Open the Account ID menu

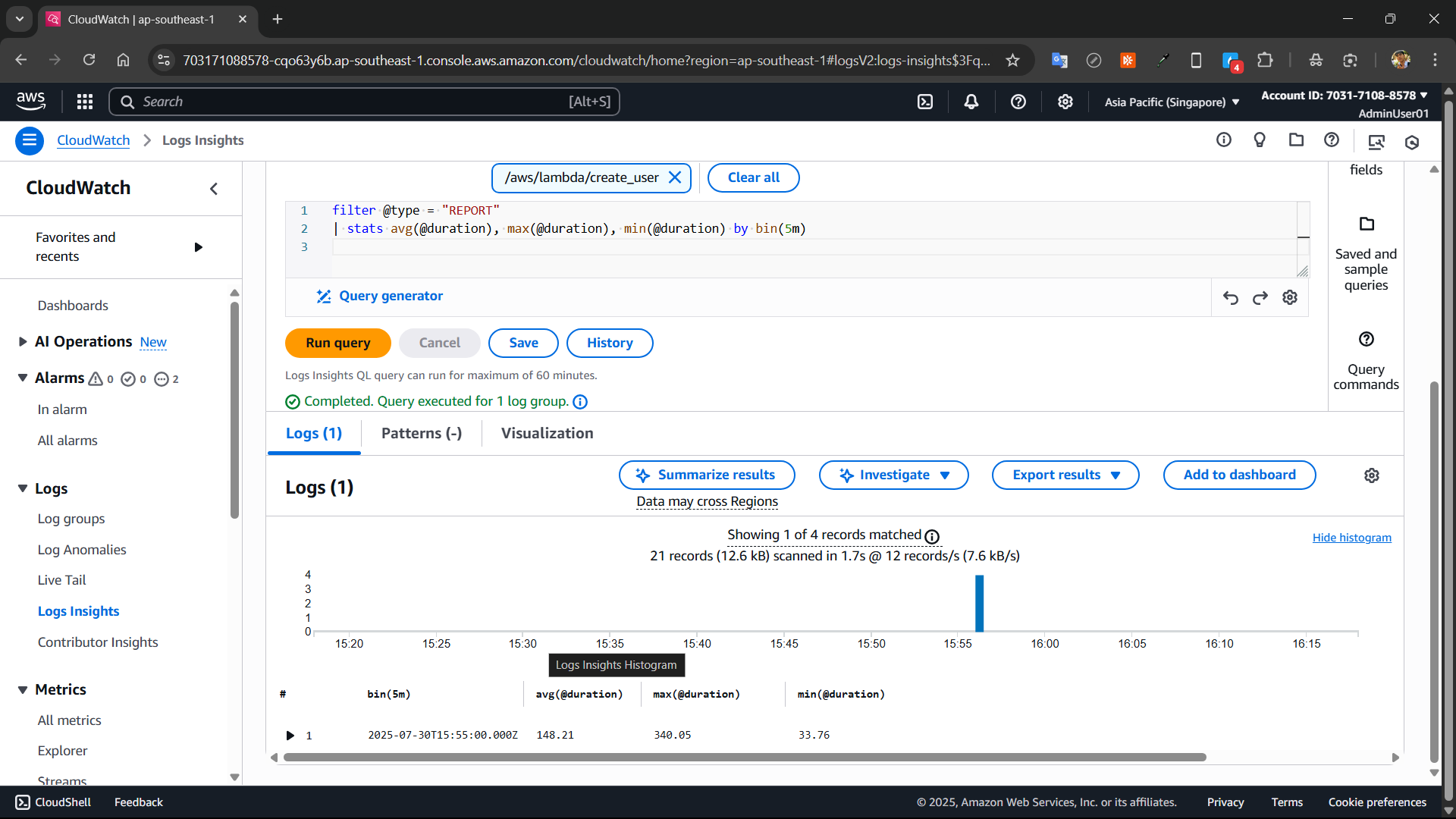[1344, 96]
